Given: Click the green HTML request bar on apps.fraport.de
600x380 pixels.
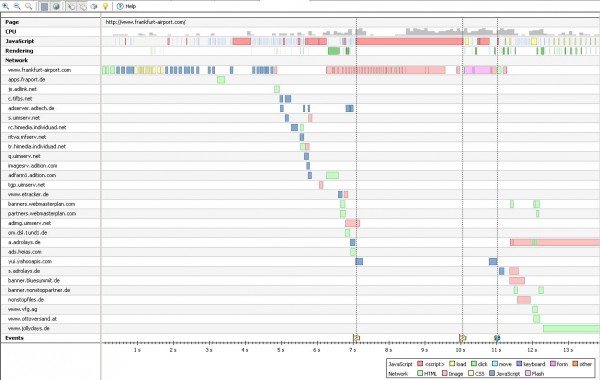Looking at the screenshot, I should [221, 80].
